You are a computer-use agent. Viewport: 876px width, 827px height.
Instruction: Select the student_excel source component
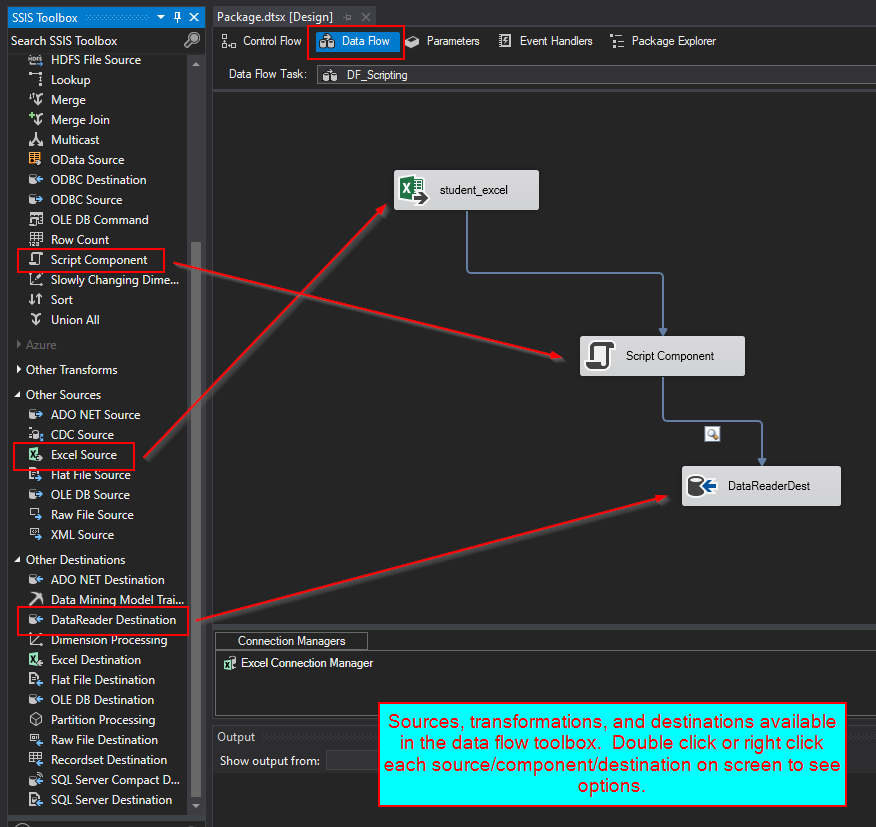466,190
